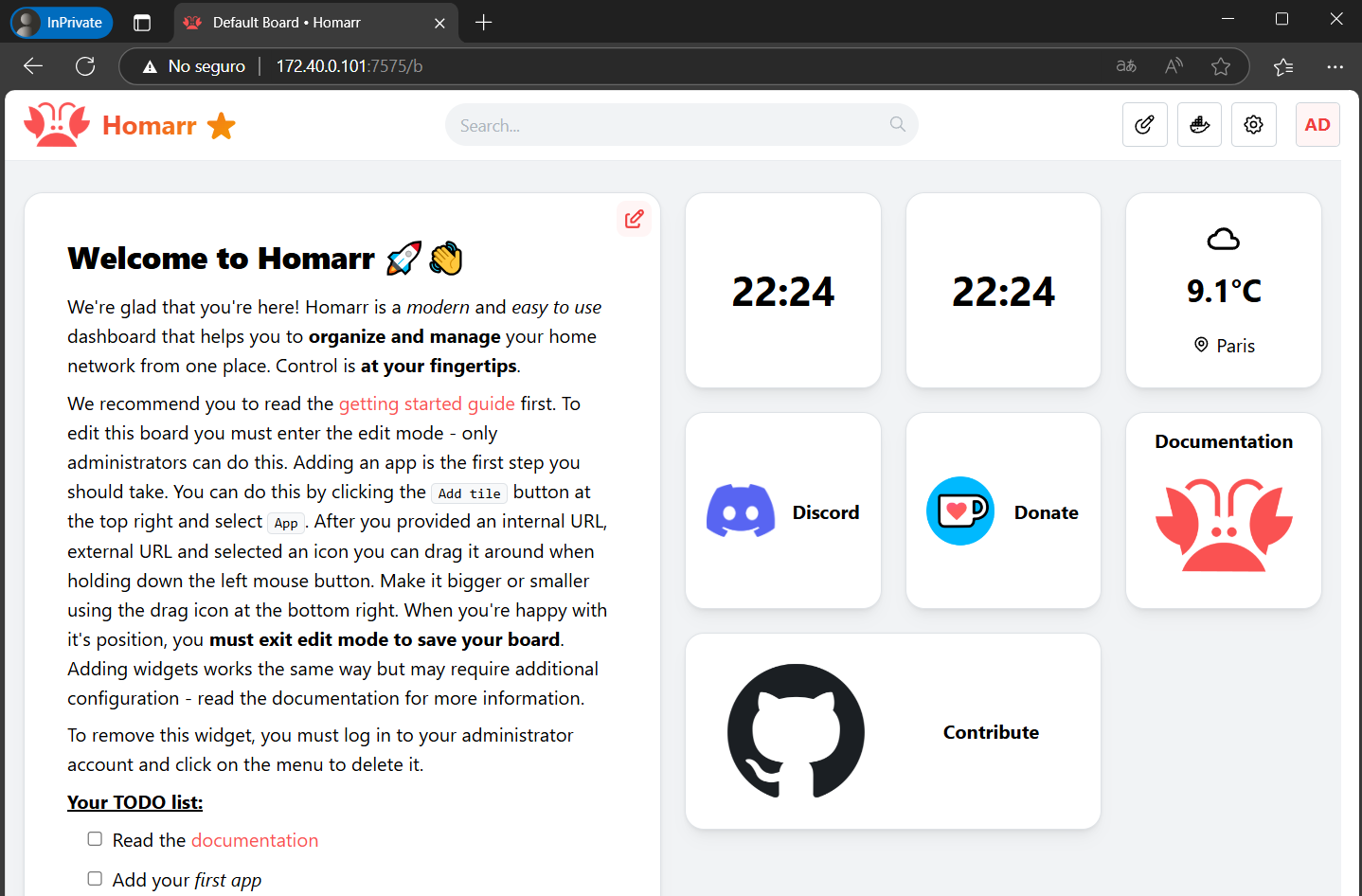Image resolution: width=1362 pixels, height=896 pixels.
Task: Open the Donate Ko-fi cup icon
Action: point(960,511)
